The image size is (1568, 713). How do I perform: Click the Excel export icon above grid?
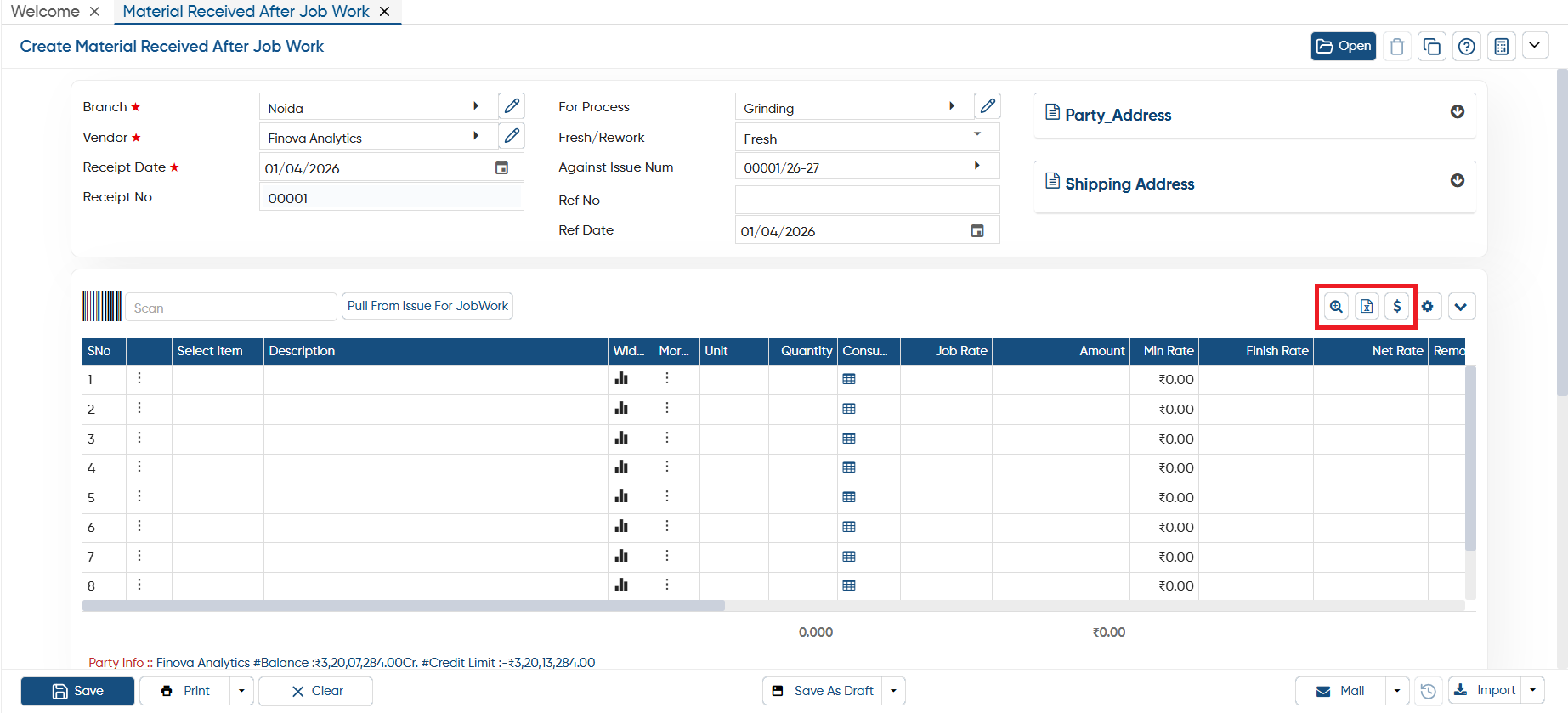pos(1367,307)
